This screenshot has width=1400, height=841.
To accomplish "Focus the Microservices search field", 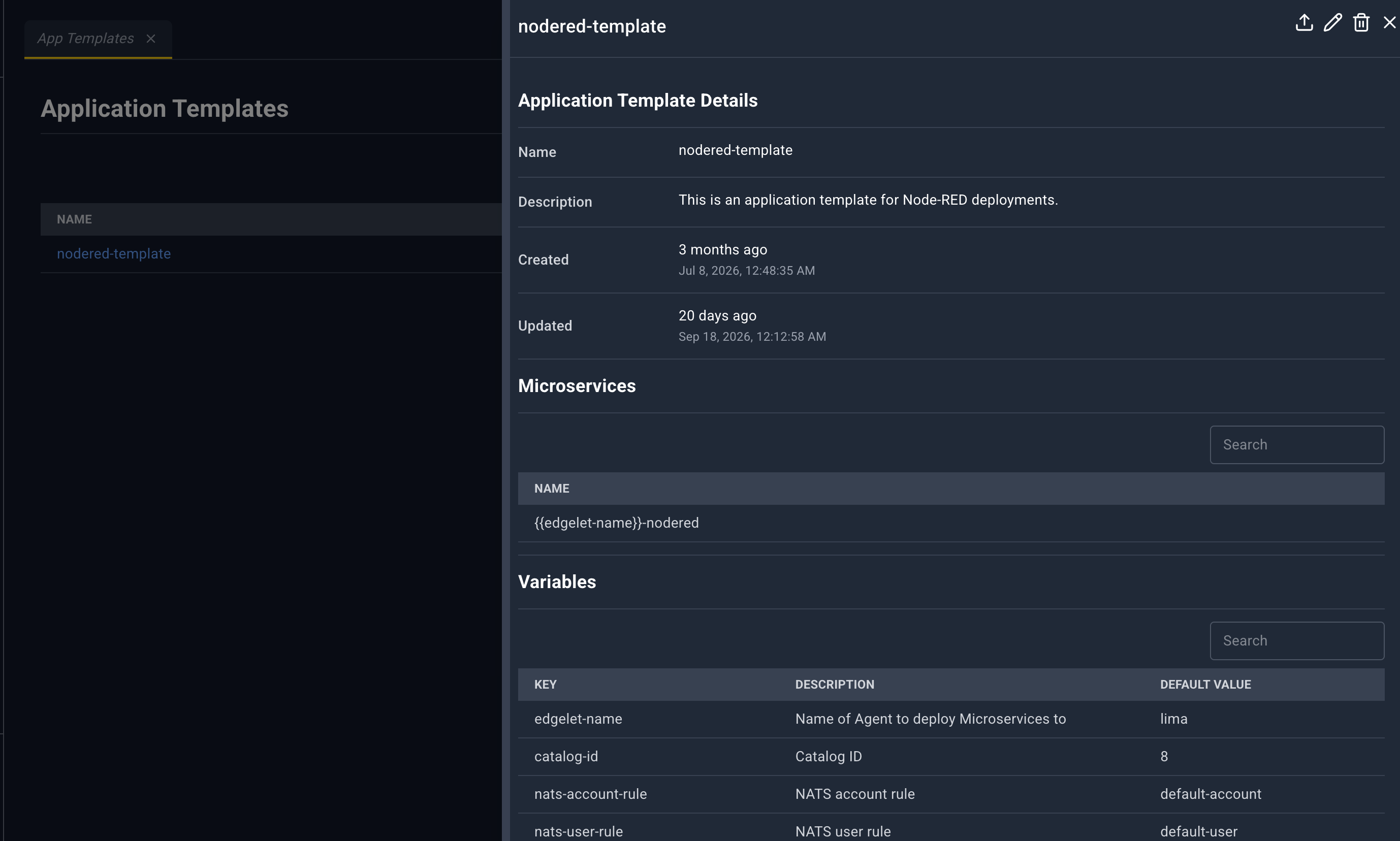I will coord(1297,445).
